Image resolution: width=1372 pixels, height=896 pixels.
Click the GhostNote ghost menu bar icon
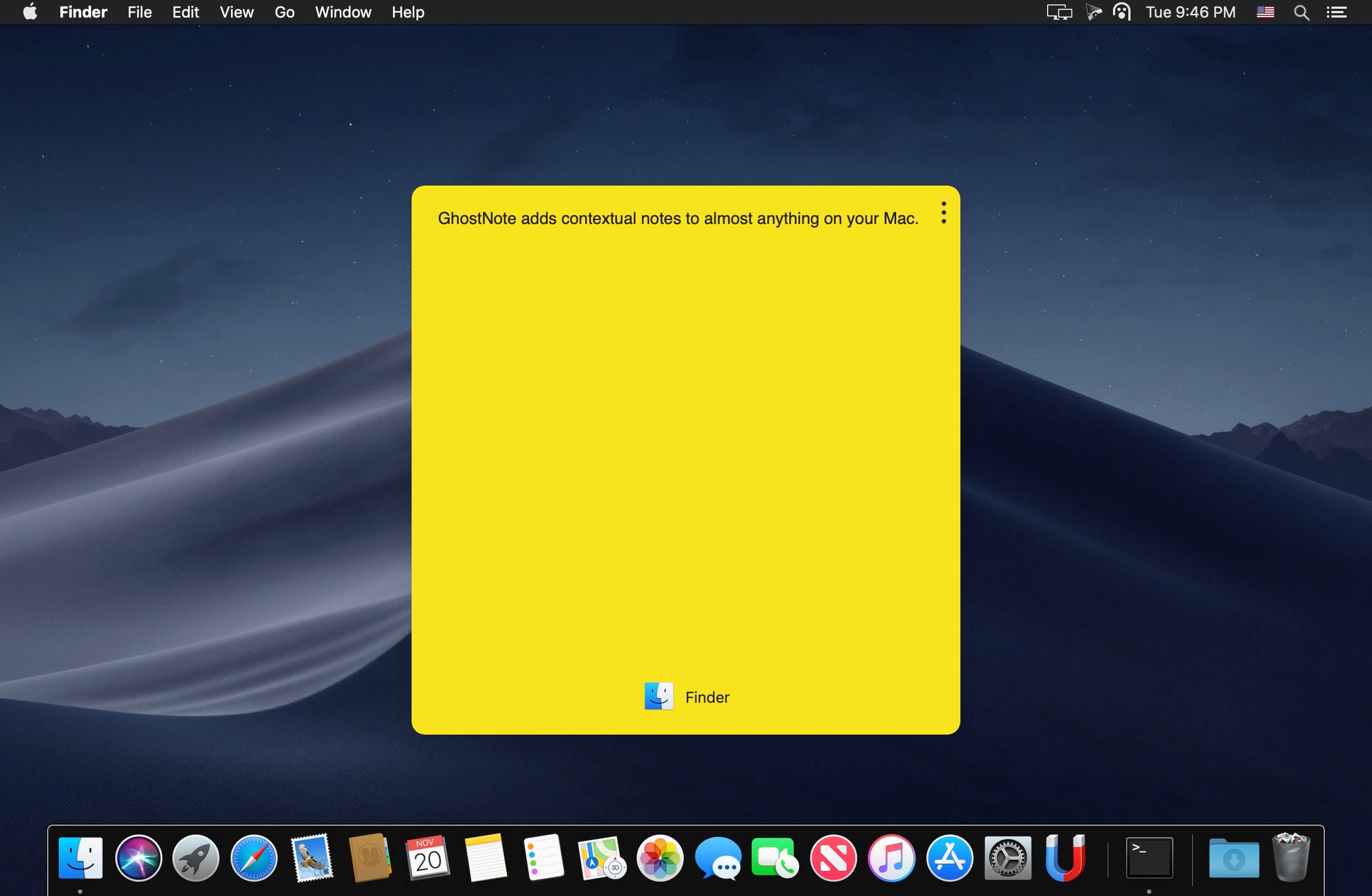coord(1121,12)
